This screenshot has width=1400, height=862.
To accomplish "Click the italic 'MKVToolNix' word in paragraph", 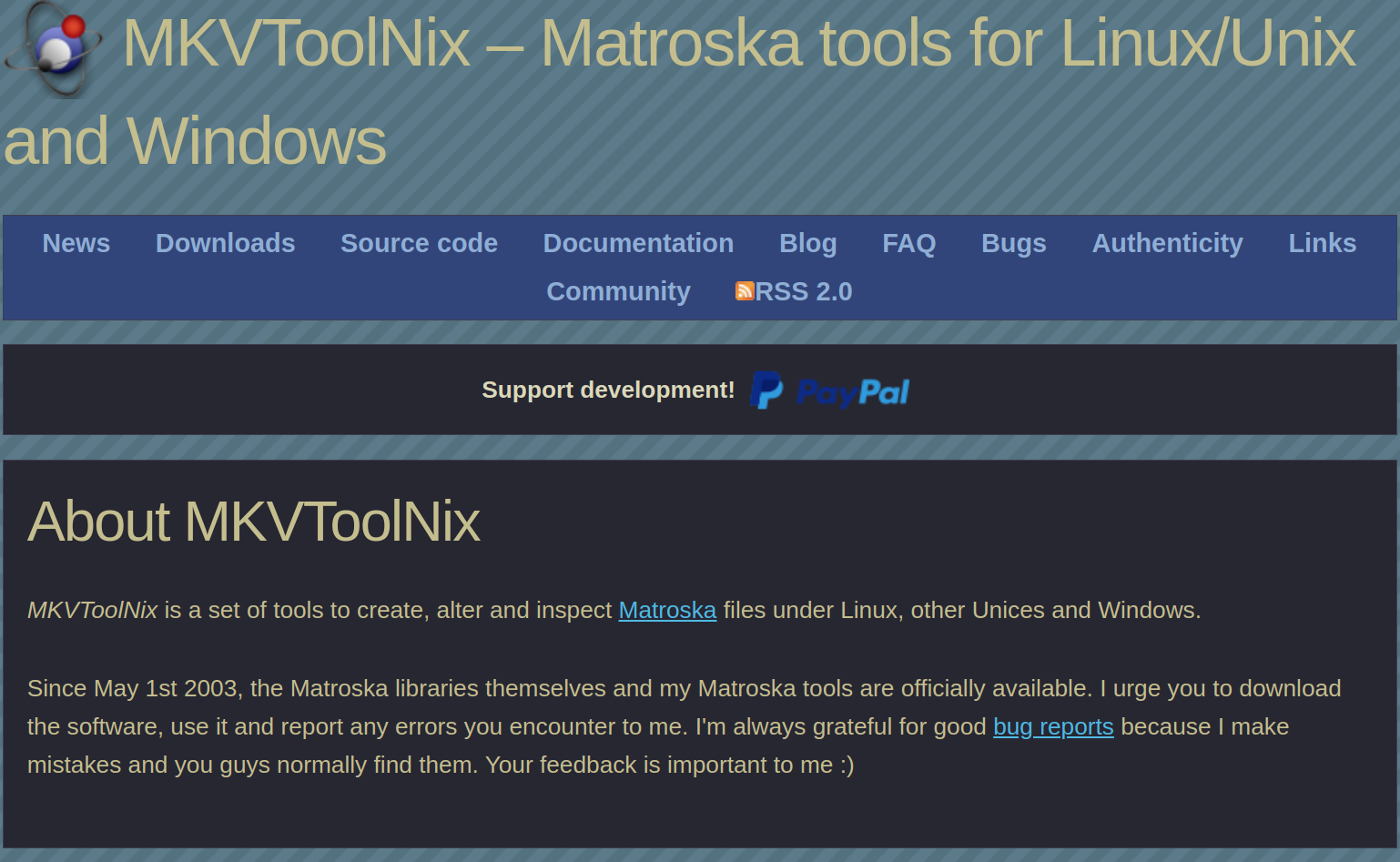I will [92, 610].
